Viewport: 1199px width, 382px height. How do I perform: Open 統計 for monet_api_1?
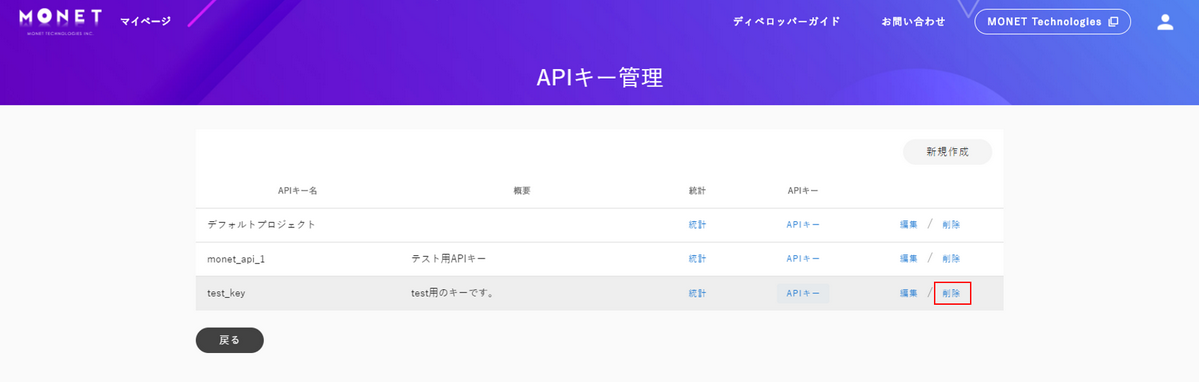click(697, 259)
